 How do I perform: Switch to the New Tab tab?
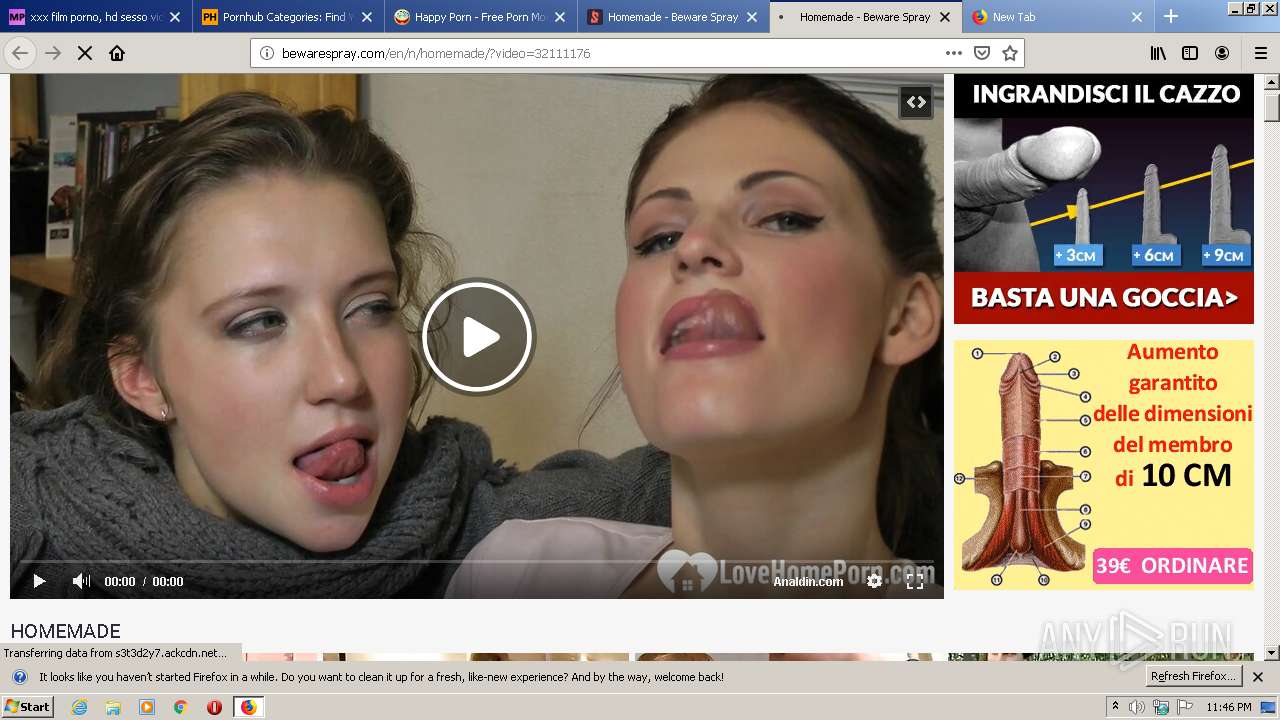(1058, 17)
